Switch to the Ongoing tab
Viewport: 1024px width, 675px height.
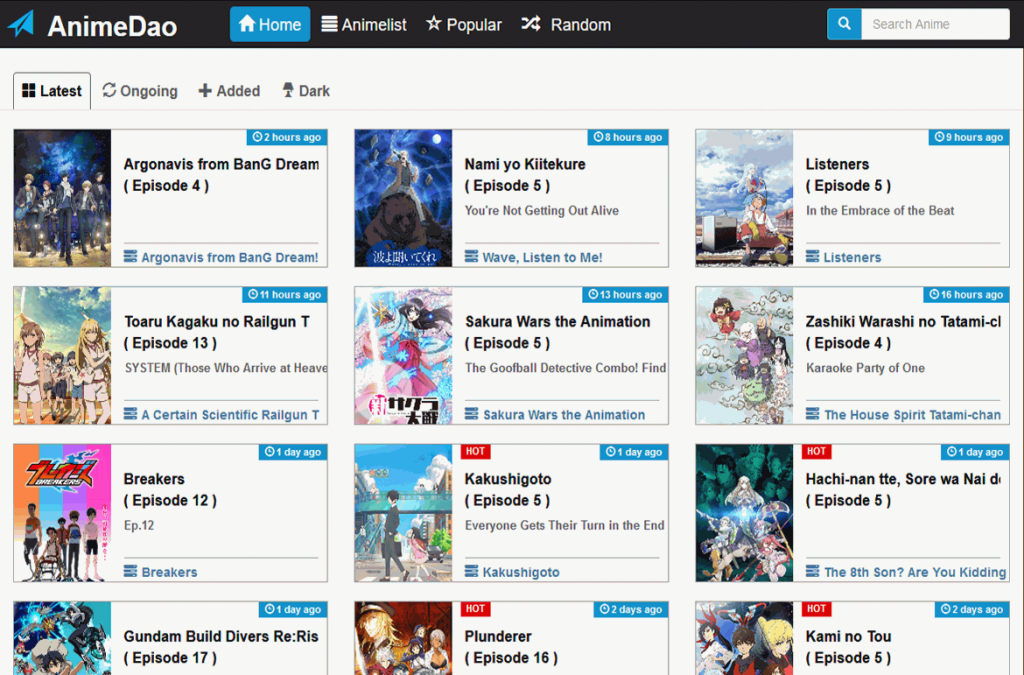click(x=140, y=91)
